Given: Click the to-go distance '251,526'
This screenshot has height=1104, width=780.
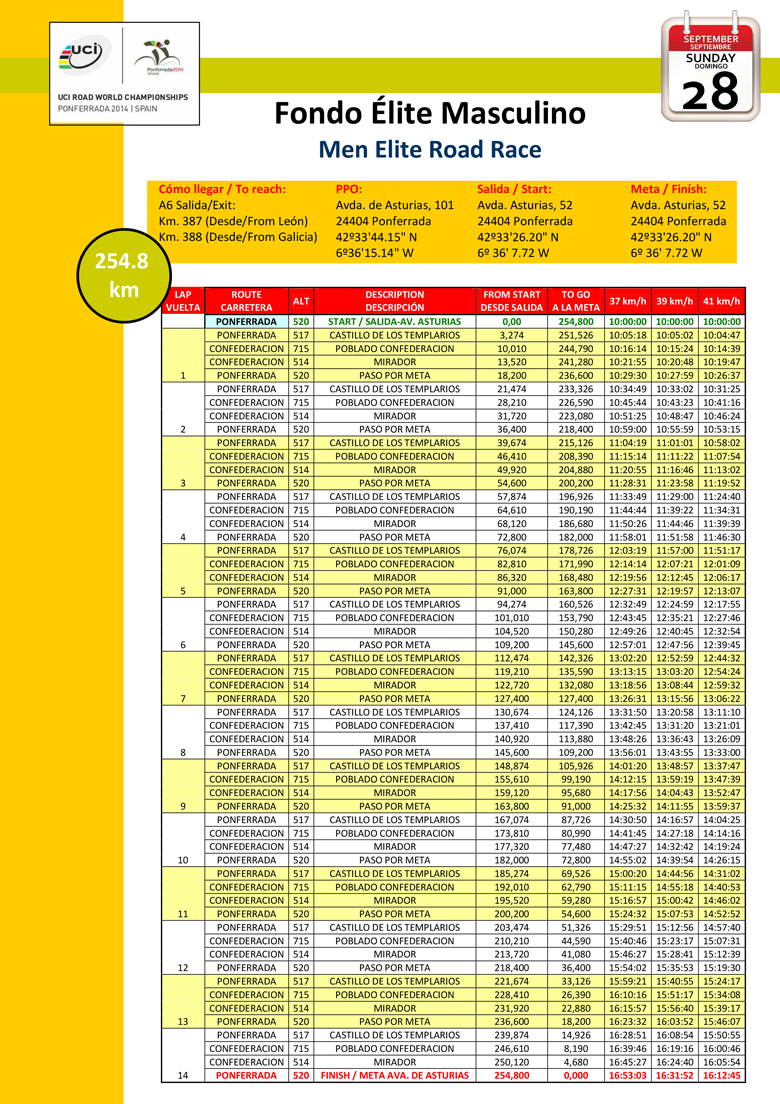Looking at the screenshot, I should (x=576, y=335).
